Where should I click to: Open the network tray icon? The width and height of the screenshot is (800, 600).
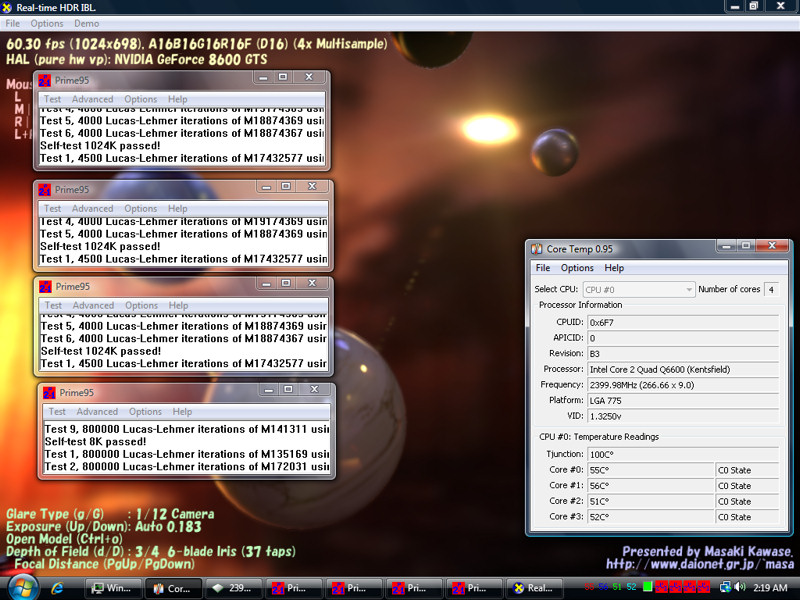(x=725, y=587)
